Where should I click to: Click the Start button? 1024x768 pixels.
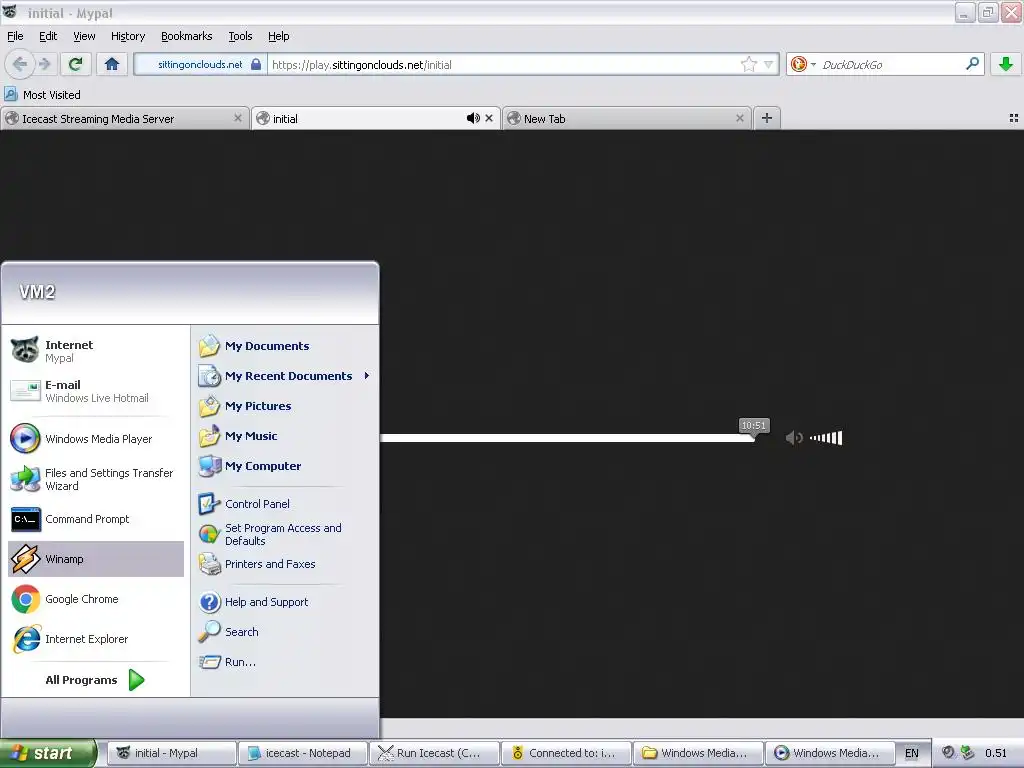(x=48, y=753)
